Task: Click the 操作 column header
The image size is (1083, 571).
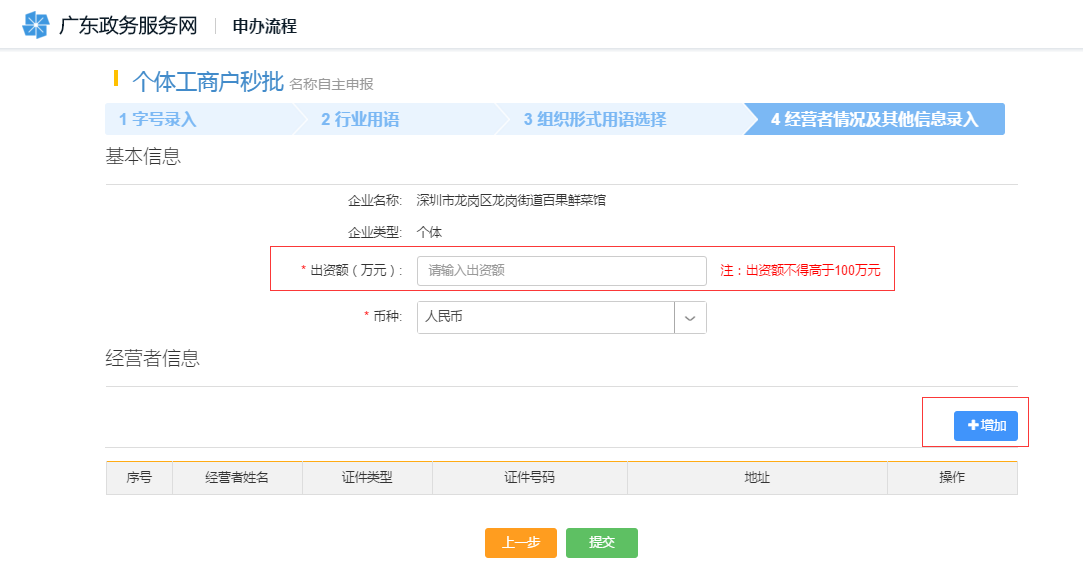Action: point(951,478)
